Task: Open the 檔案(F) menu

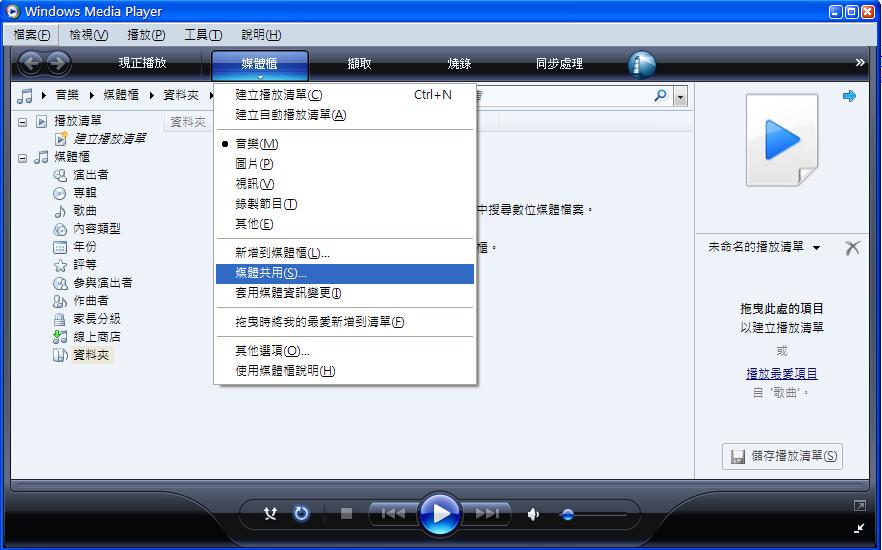Action: [x=32, y=35]
